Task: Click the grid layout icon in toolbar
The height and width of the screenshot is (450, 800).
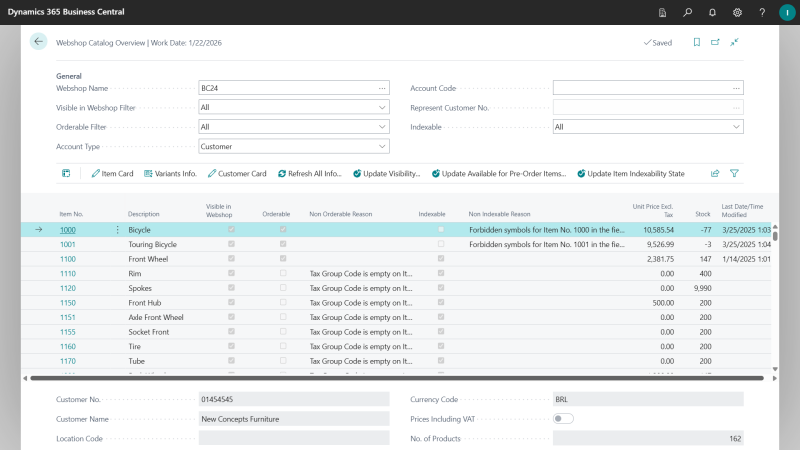Action: (66, 173)
